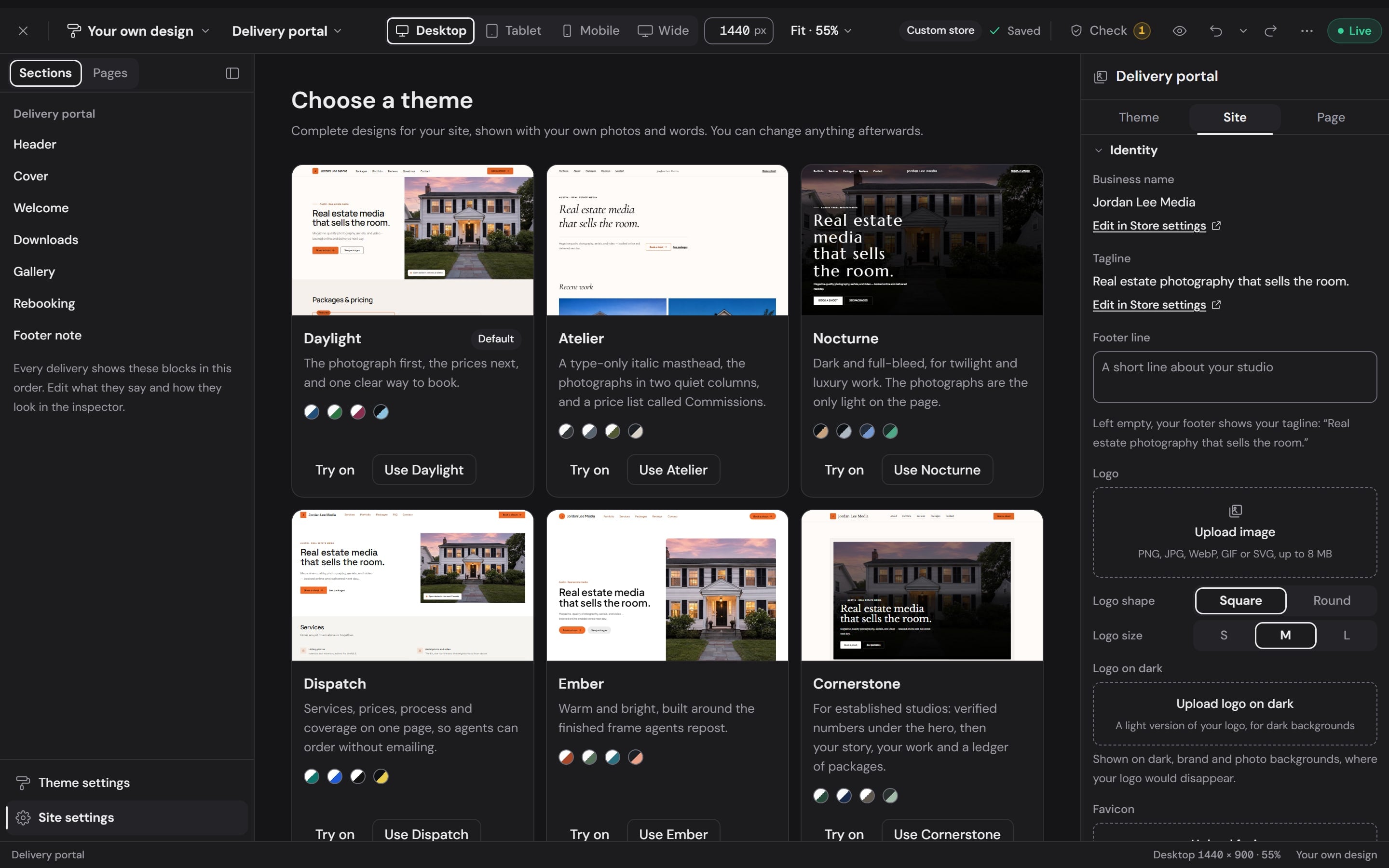The image size is (1389, 868).
Task: Click Use Nocturne button
Action: [937, 470]
